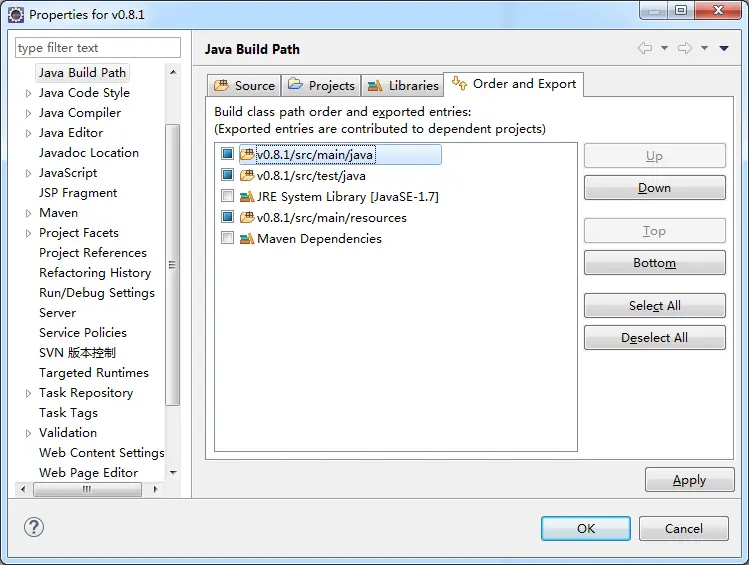The image size is (749, 565).
Task: Expand the Java Compiler node
Action: pyautogui.click(x=28, y=113)
